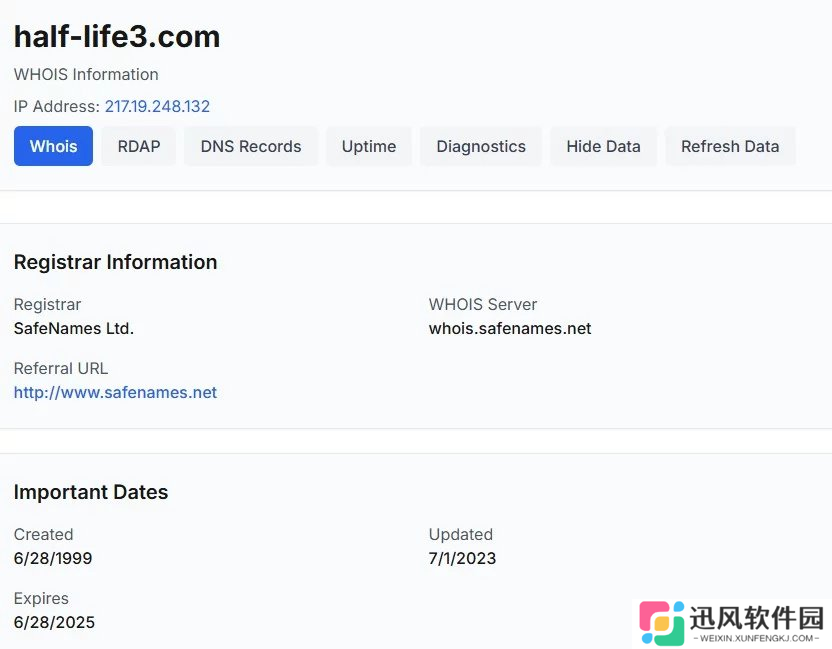Click the half-life3.com domain heading
832x649 pixels.
click(x=117, y=37)
